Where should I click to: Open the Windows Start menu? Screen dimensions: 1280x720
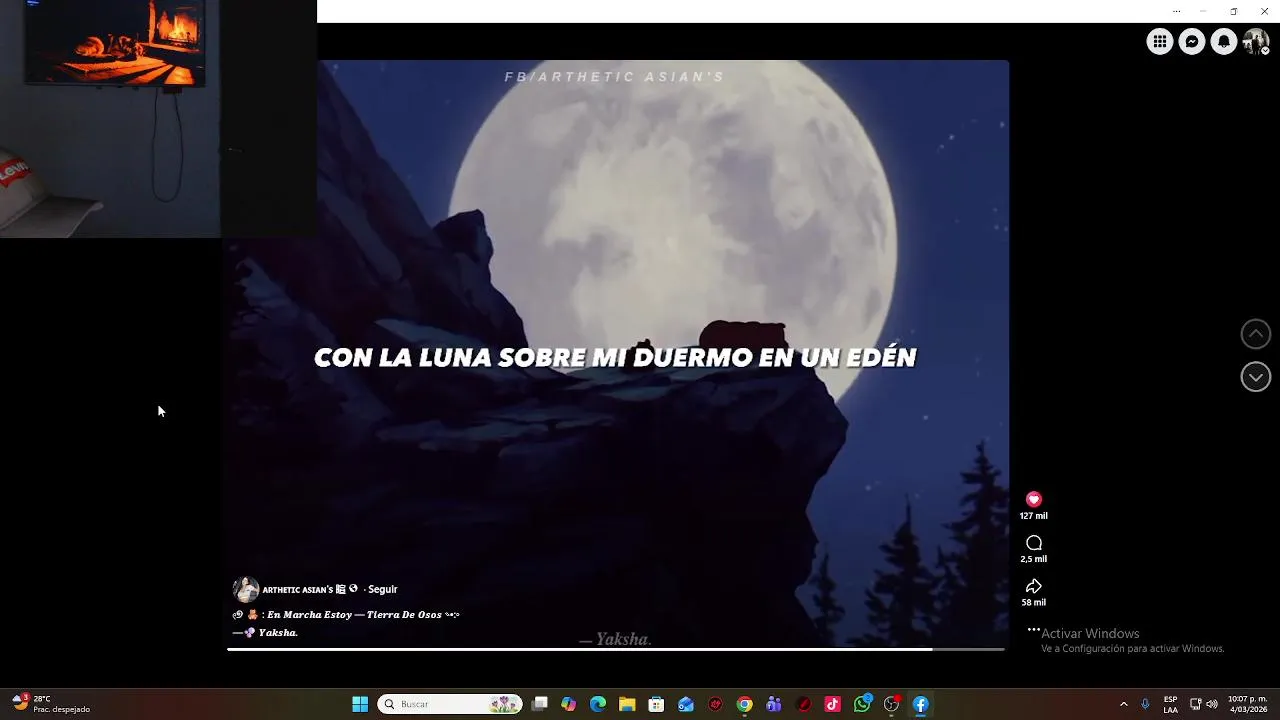pos(360,704)
